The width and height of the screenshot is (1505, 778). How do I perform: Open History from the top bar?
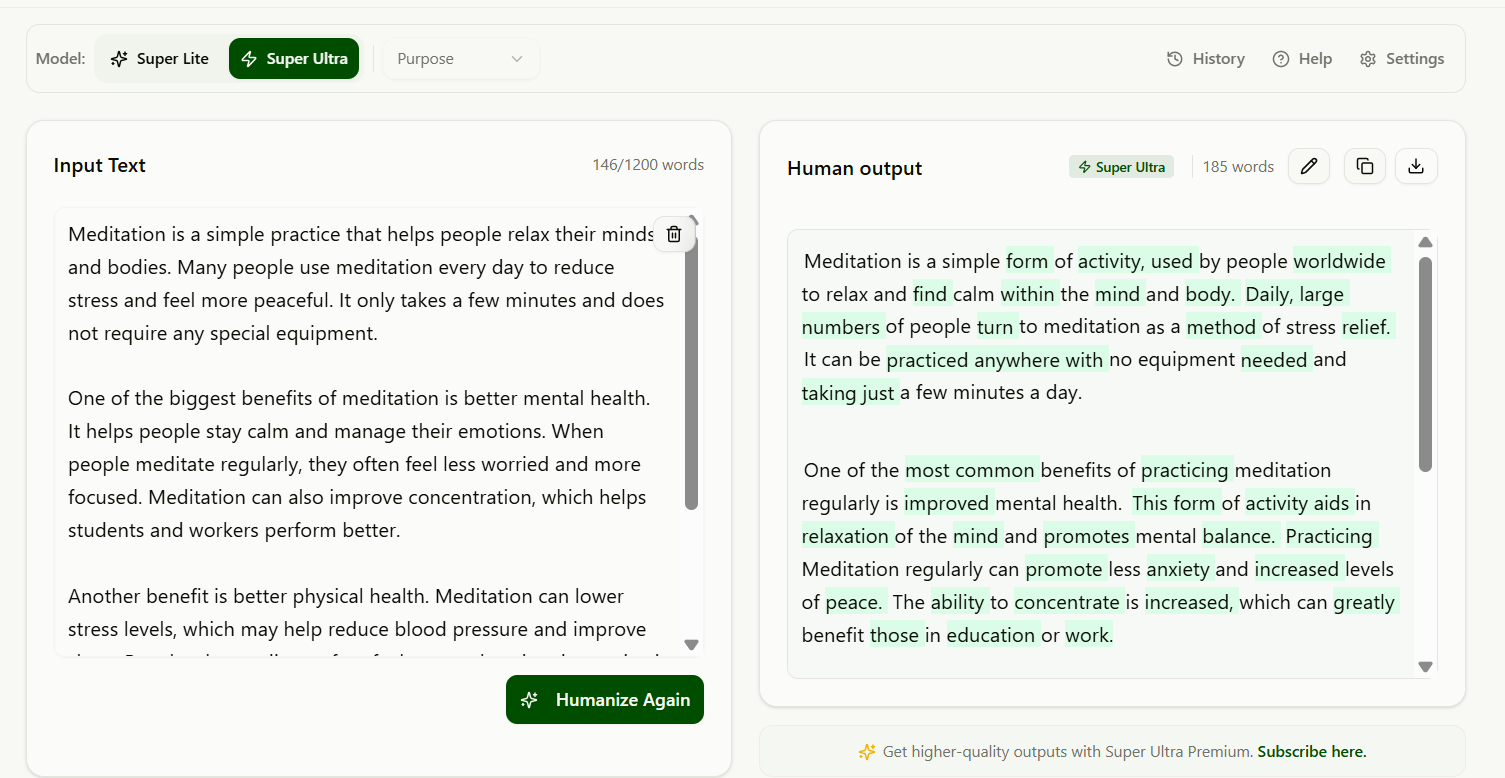1206,59
